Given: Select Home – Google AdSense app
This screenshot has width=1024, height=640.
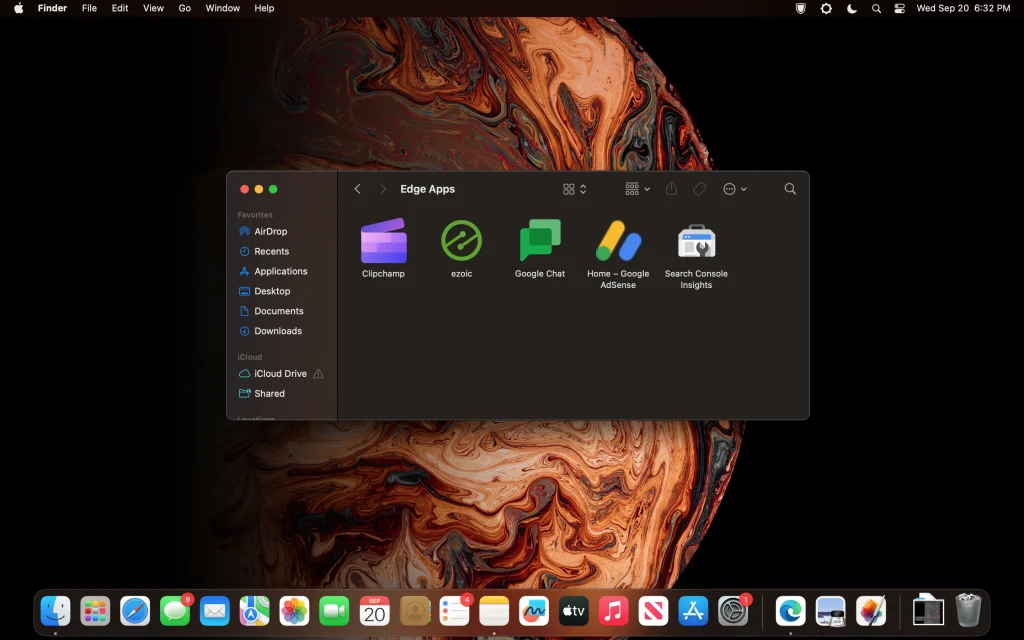Looking at the screenshot, I should coord(618,241).
